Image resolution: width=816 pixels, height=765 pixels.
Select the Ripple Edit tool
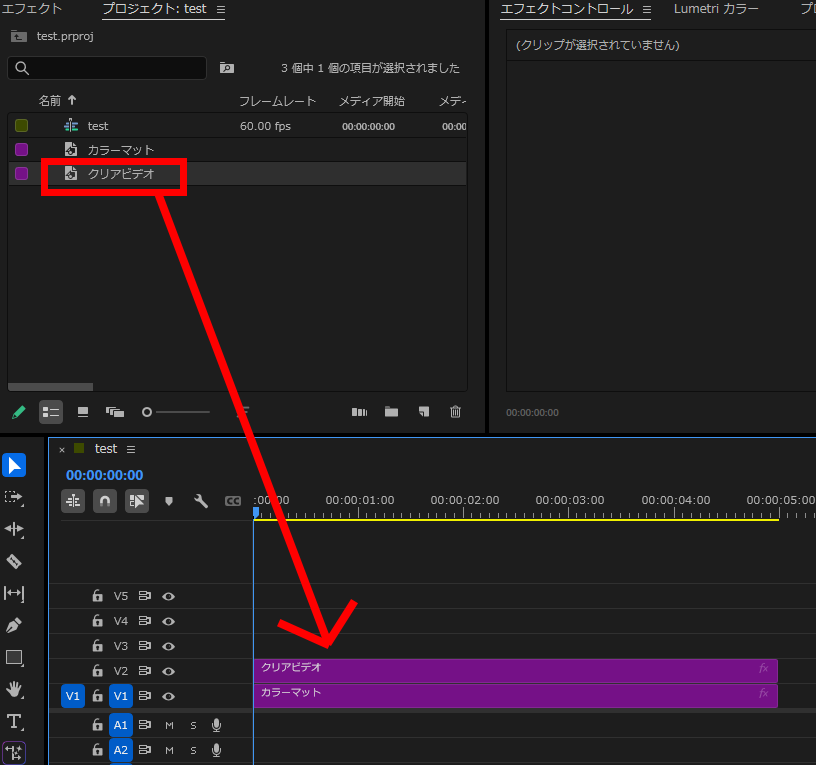click(14, 529)
